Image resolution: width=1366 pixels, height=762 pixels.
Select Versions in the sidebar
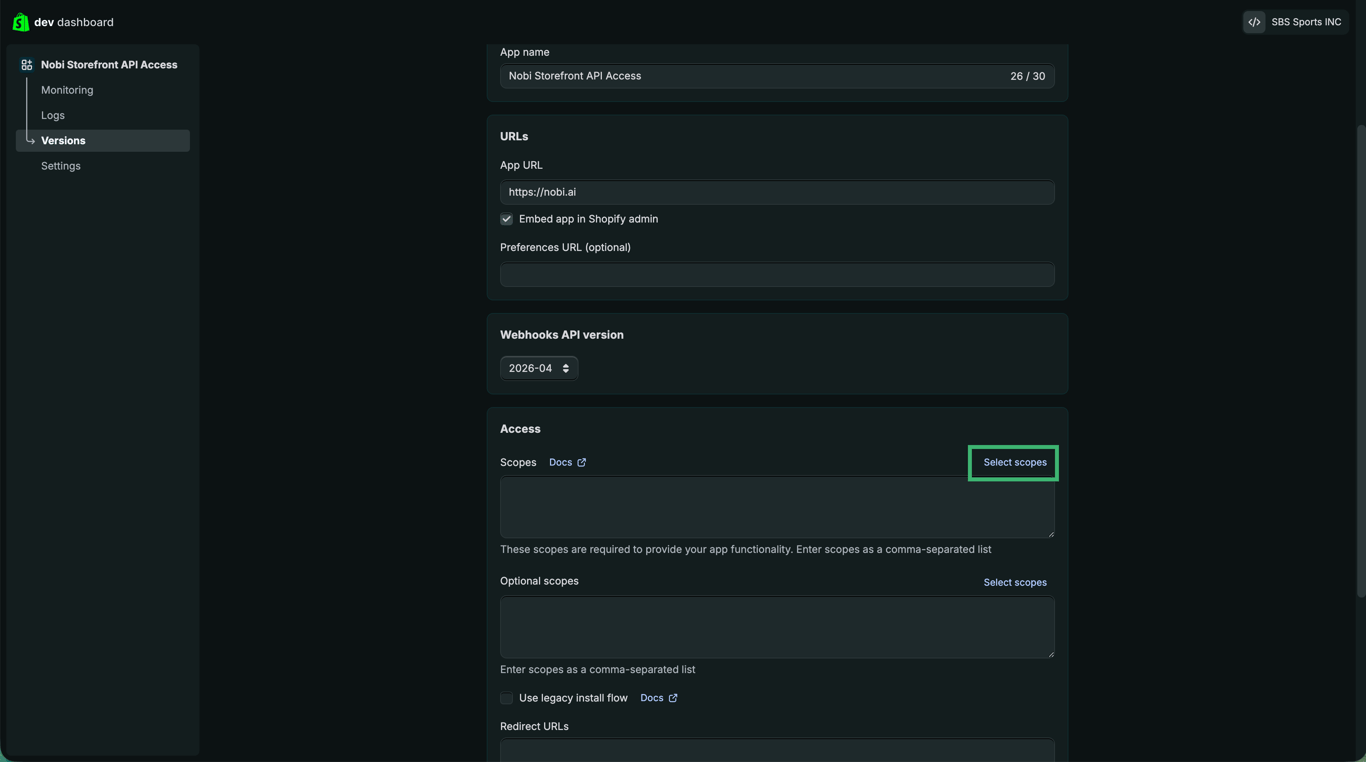[103, 141]
